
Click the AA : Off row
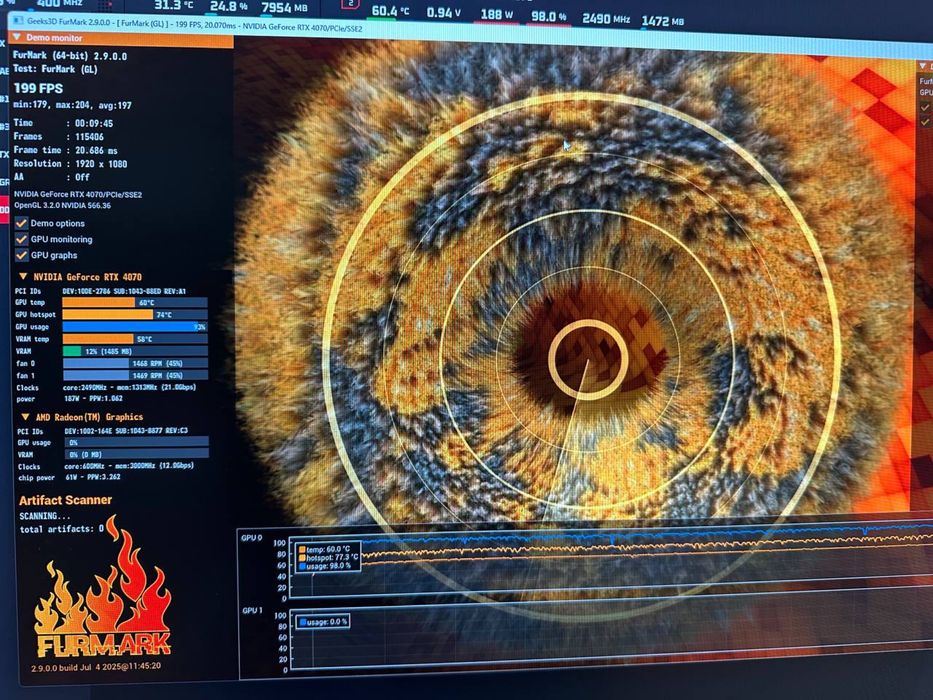pos(51,177)
